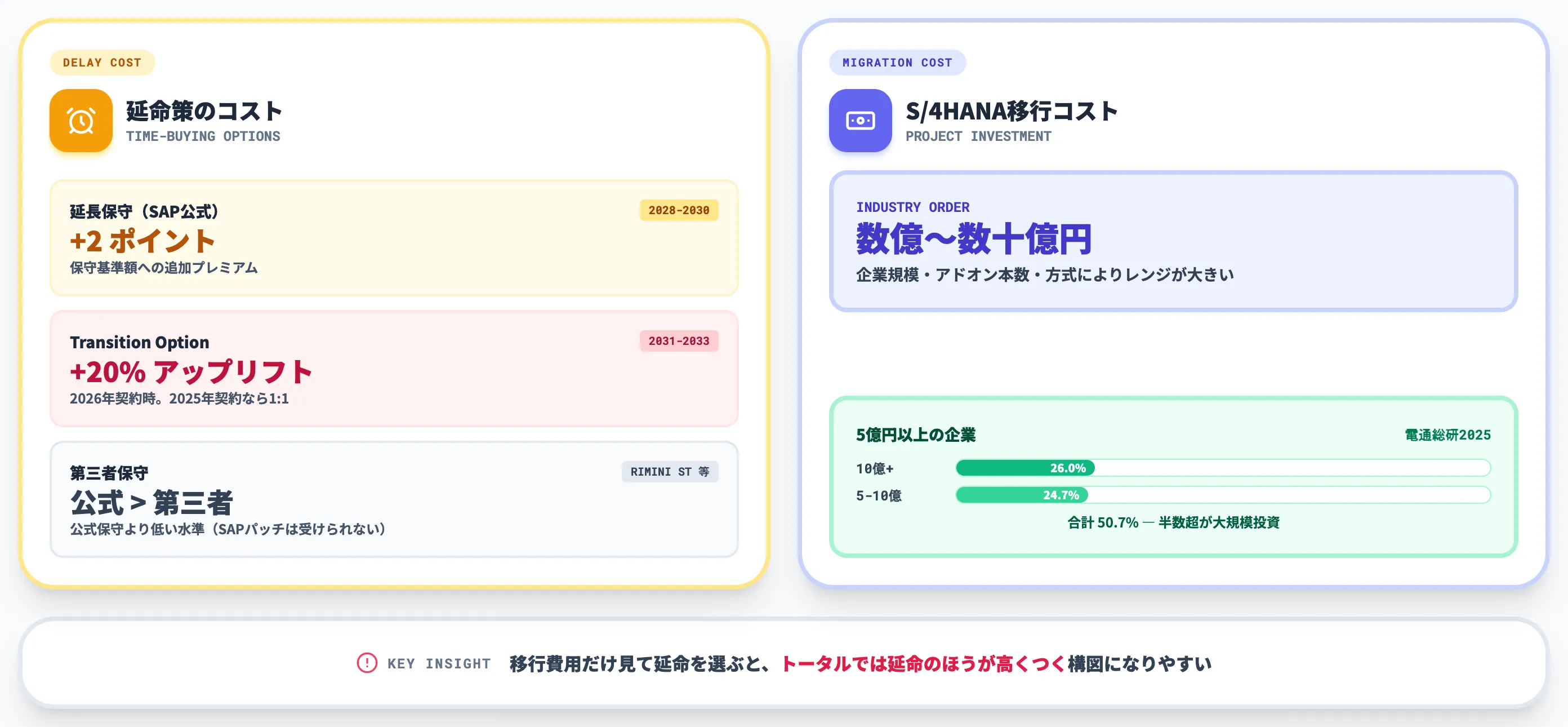Click the 10億+ progress bar at 26.0%
Screen dimensions: 1568x727
[x=1223, y=468]
